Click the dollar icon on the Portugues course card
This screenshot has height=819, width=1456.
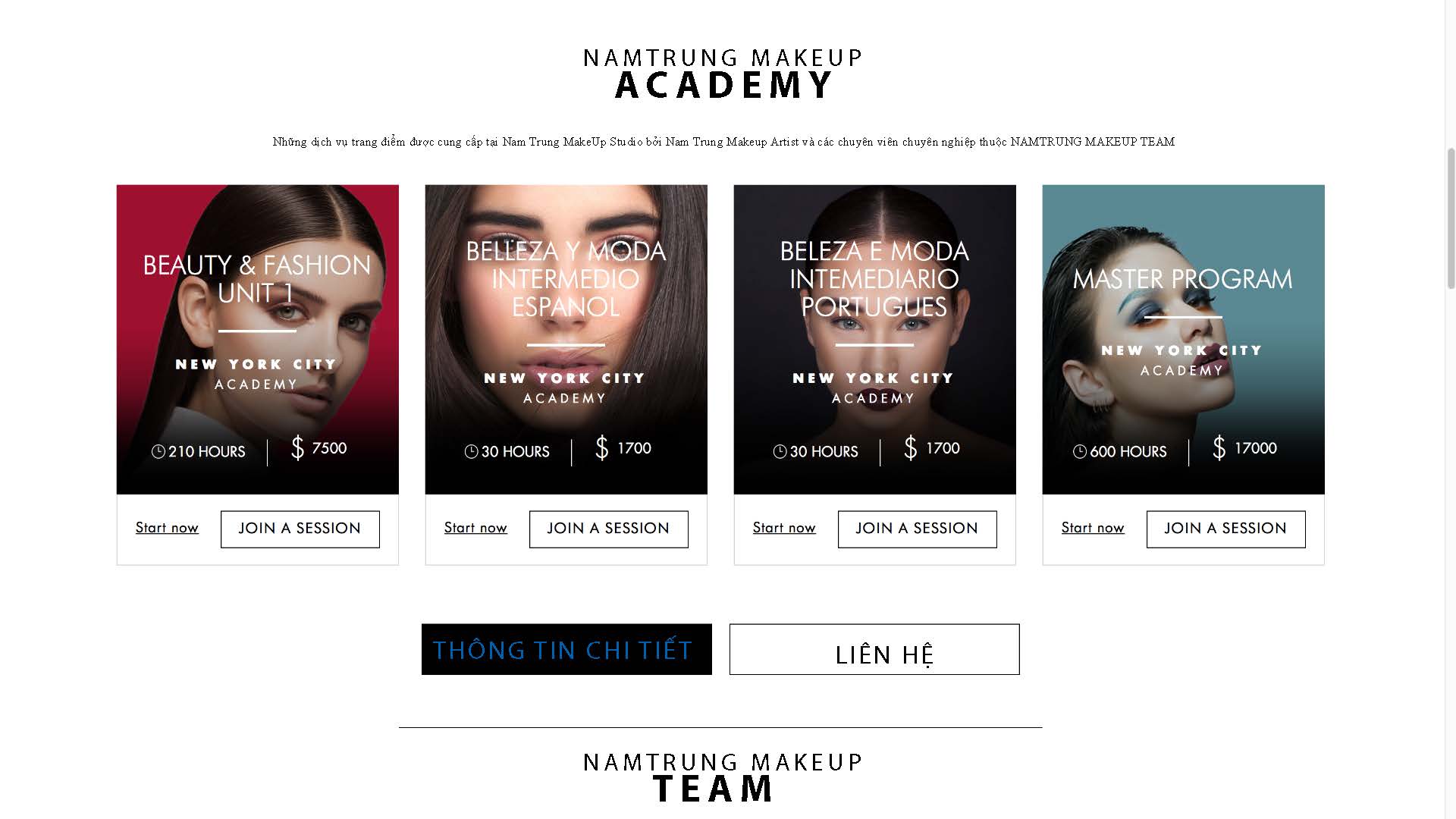tap(911, 448)
